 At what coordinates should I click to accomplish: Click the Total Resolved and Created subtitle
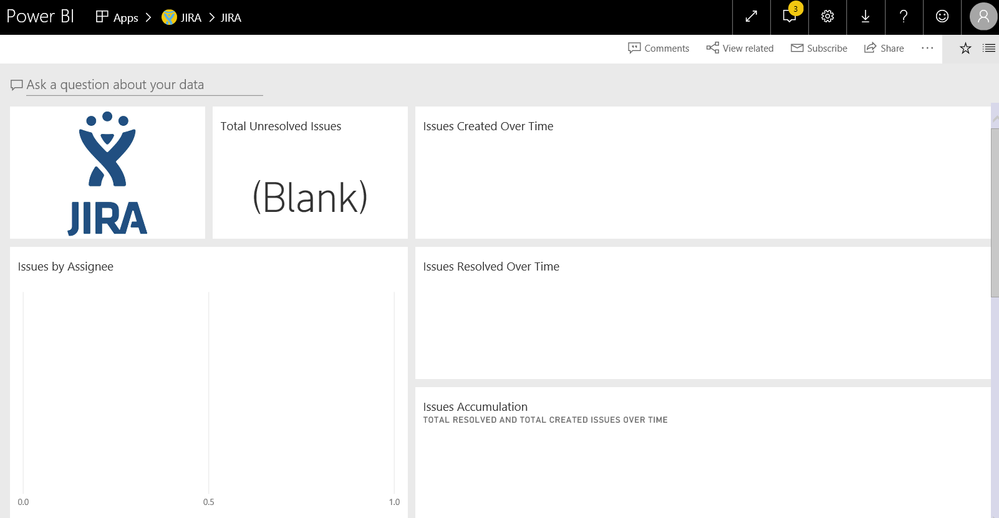click(545, 420)
